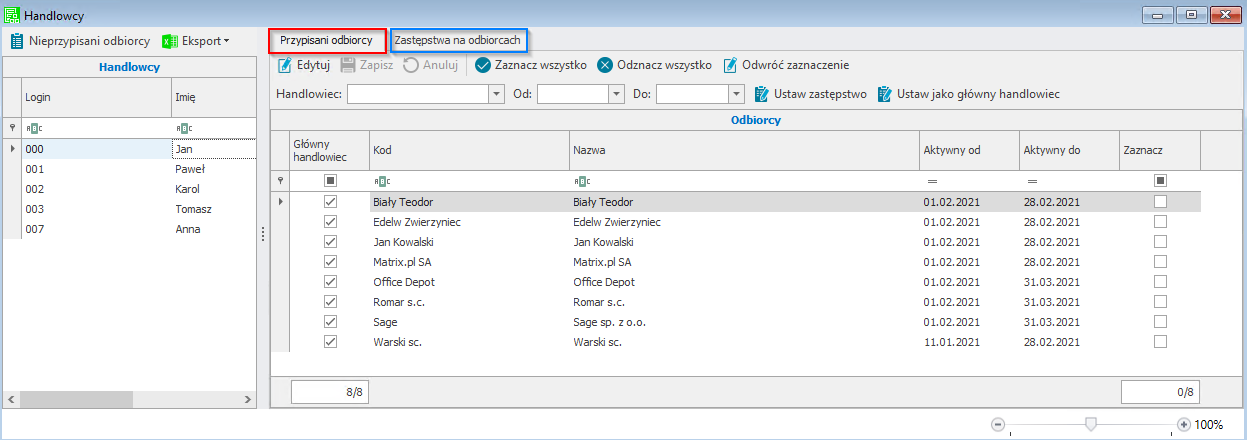
Task: Click Zaznacz wszystko checkmark icon
Action: tap(483, 65)
